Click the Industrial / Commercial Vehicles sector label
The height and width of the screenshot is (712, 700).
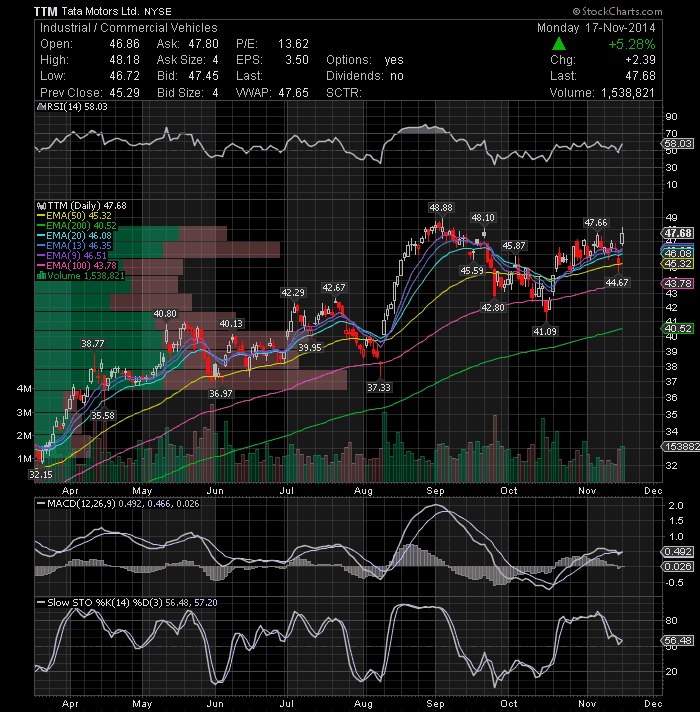128,28
